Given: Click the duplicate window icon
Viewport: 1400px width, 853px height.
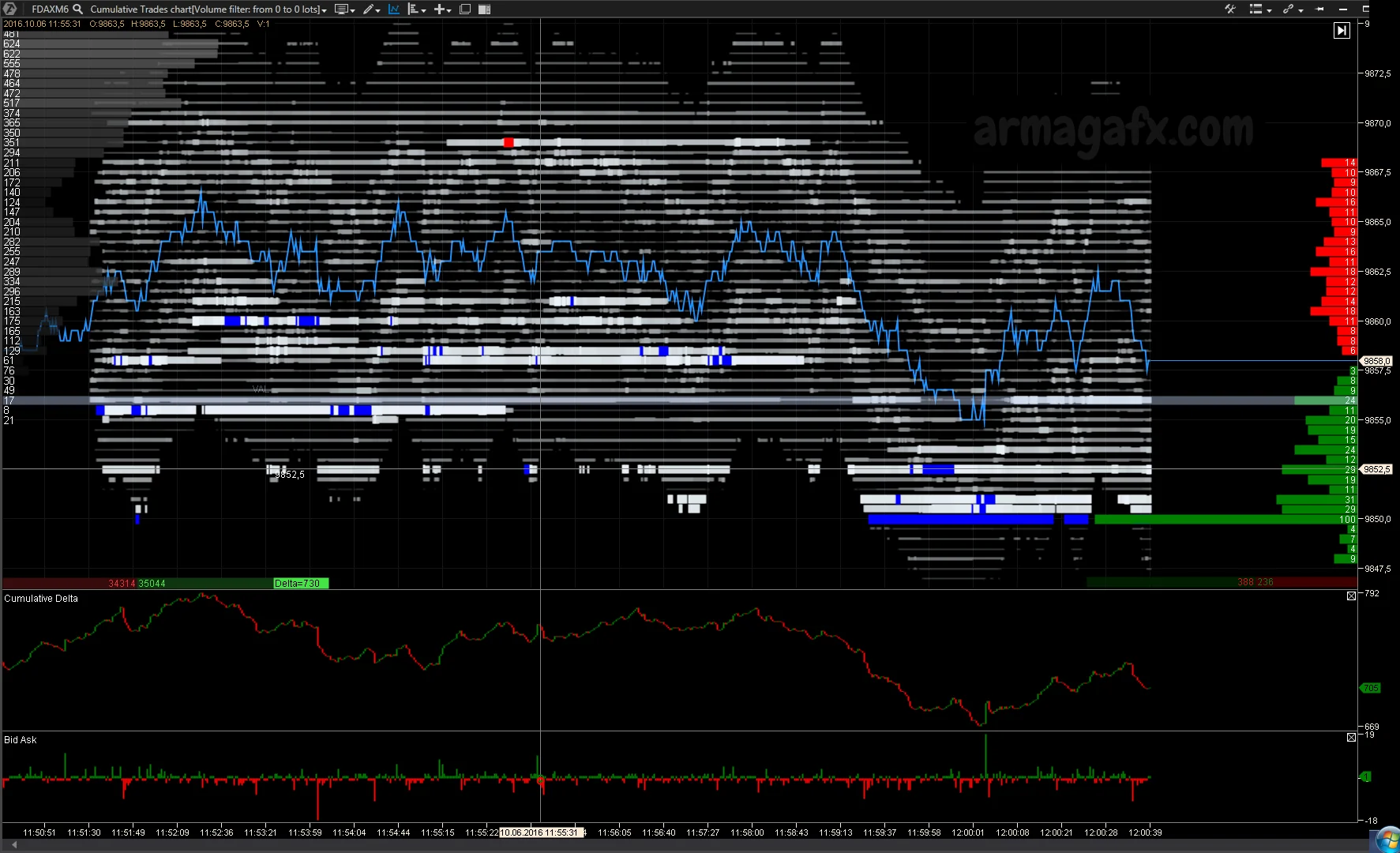Looking at the screenshot, I should (465, 9).
